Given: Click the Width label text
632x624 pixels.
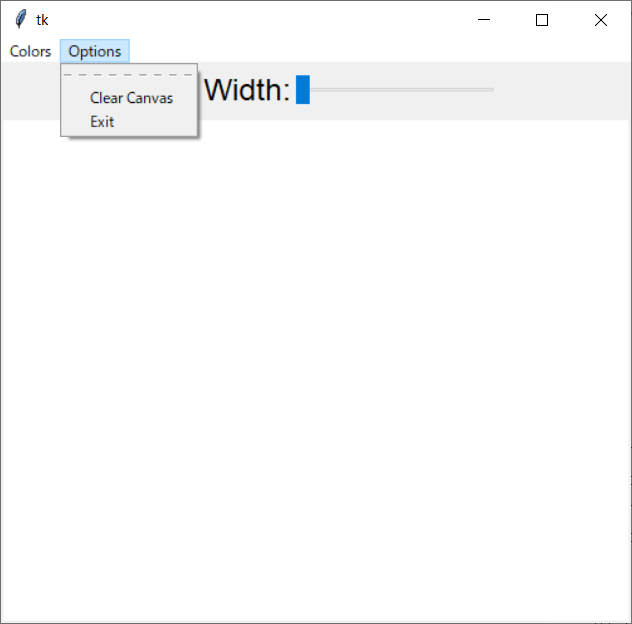Looking at the screenshot, I should [247, 90].
